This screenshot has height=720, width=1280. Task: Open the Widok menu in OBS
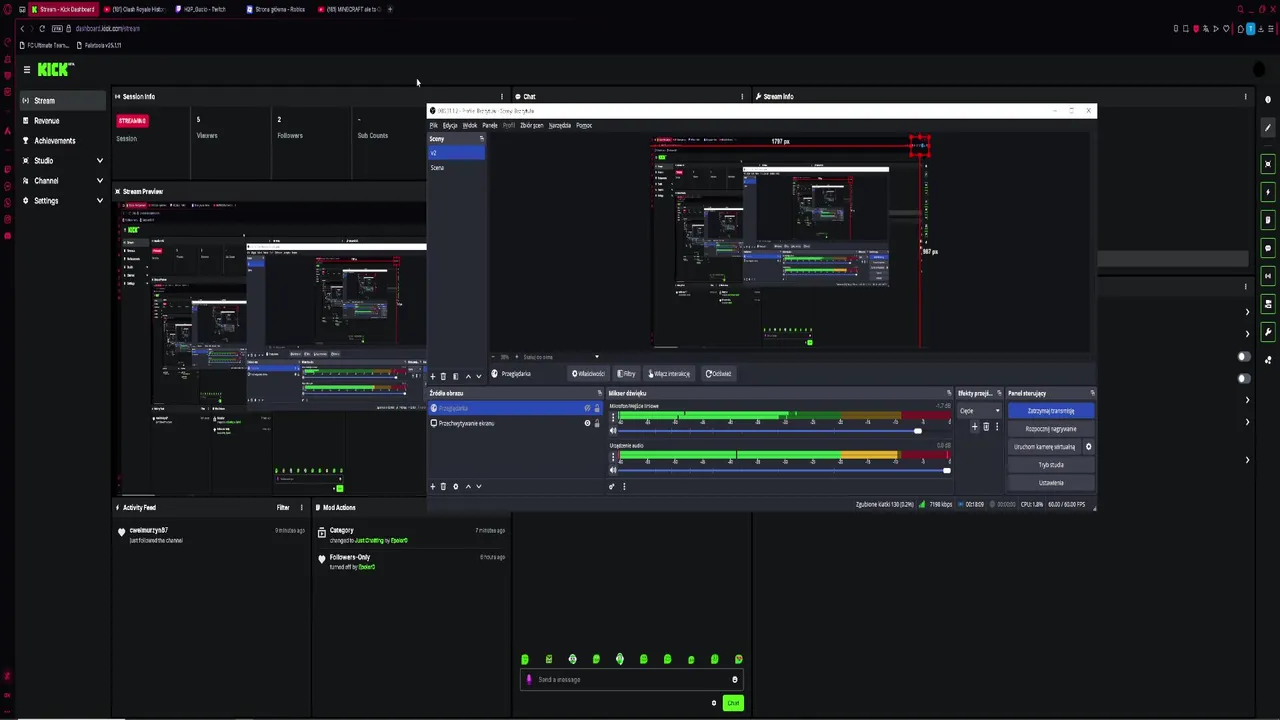(469, 125)
